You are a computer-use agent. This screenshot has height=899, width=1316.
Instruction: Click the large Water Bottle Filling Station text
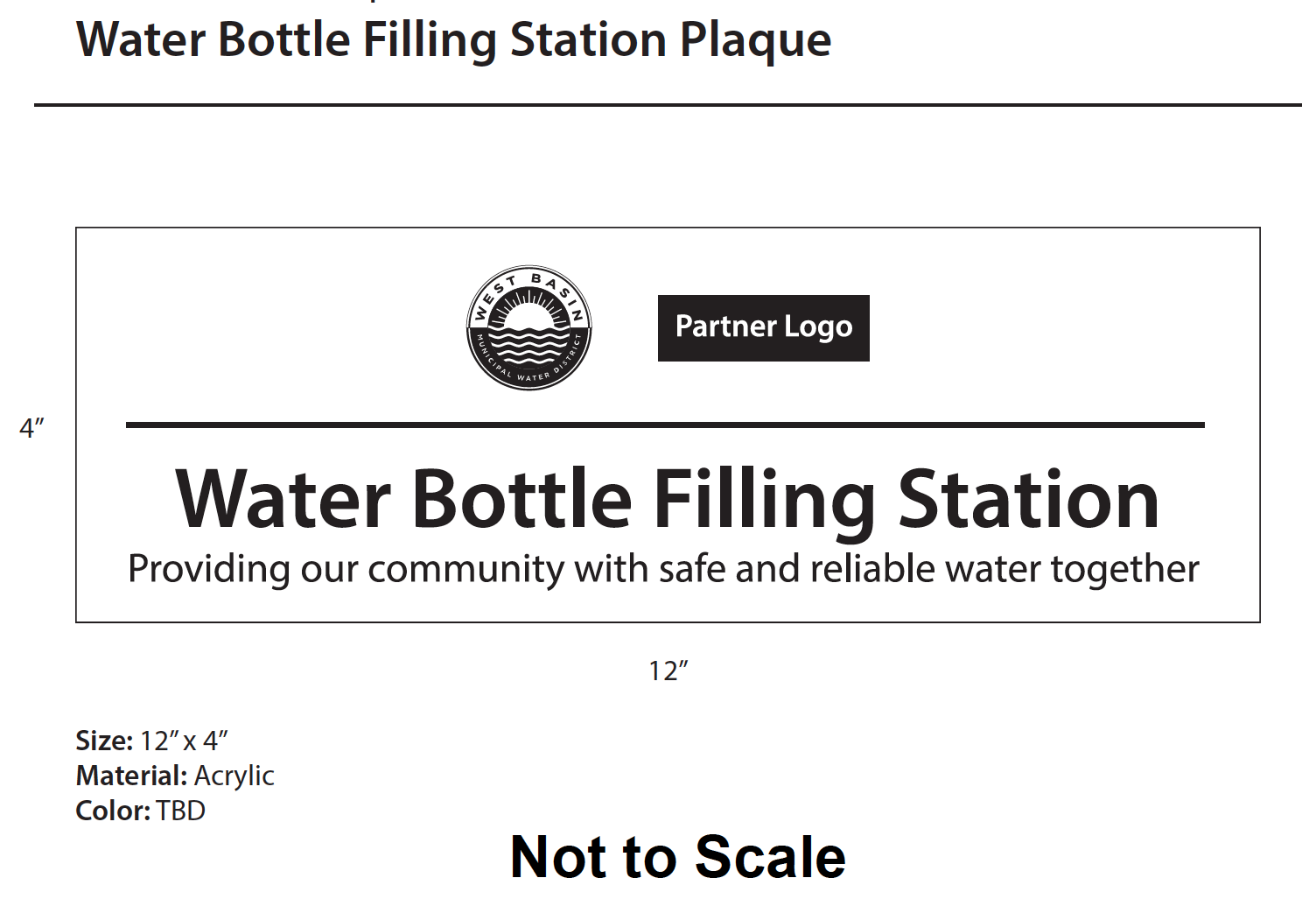tap(667, 500)
